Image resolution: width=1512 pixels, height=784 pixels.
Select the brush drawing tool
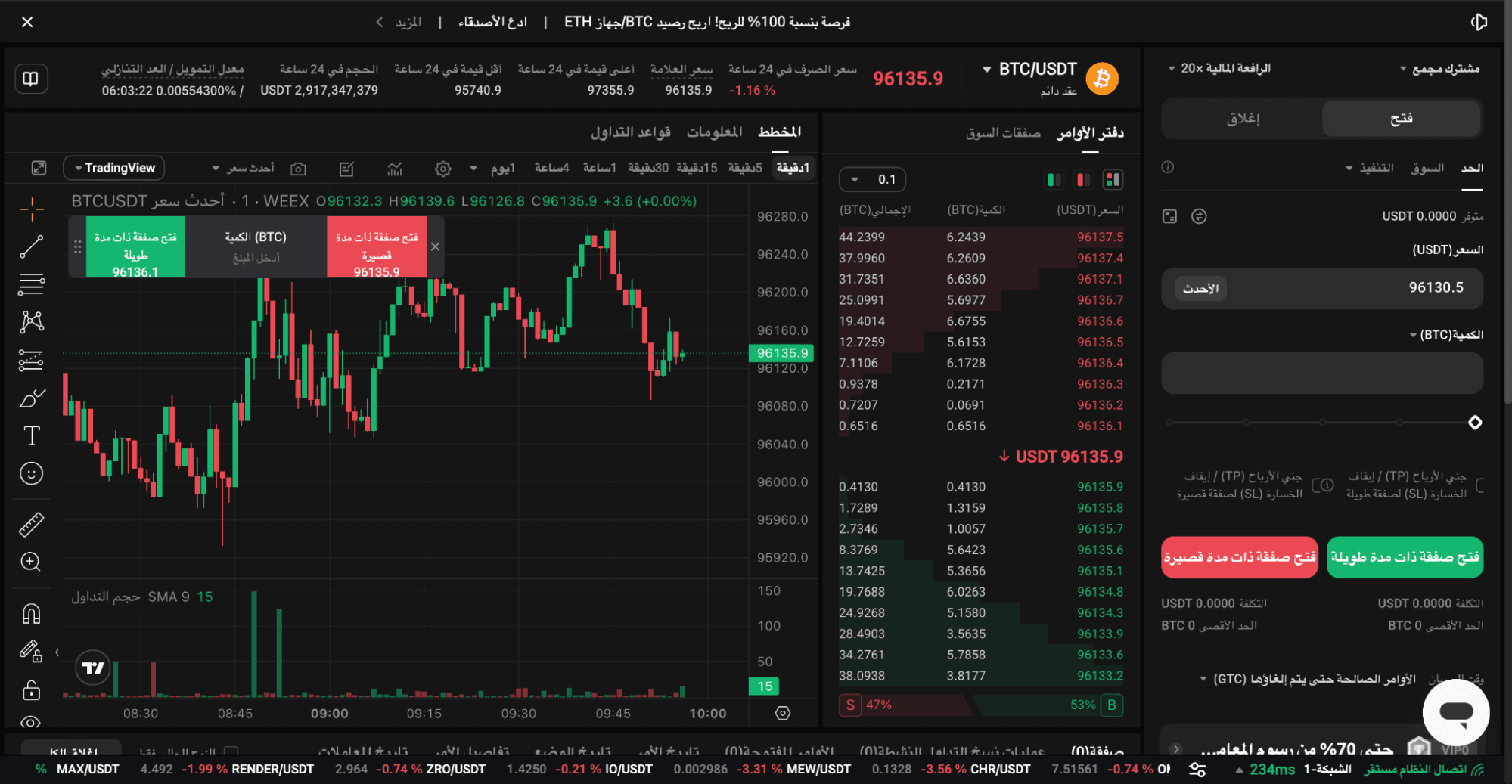pos(30,398)
